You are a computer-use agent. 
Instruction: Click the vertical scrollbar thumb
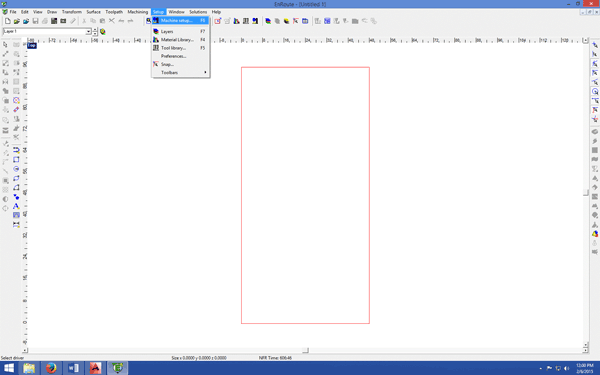(585, 192)
